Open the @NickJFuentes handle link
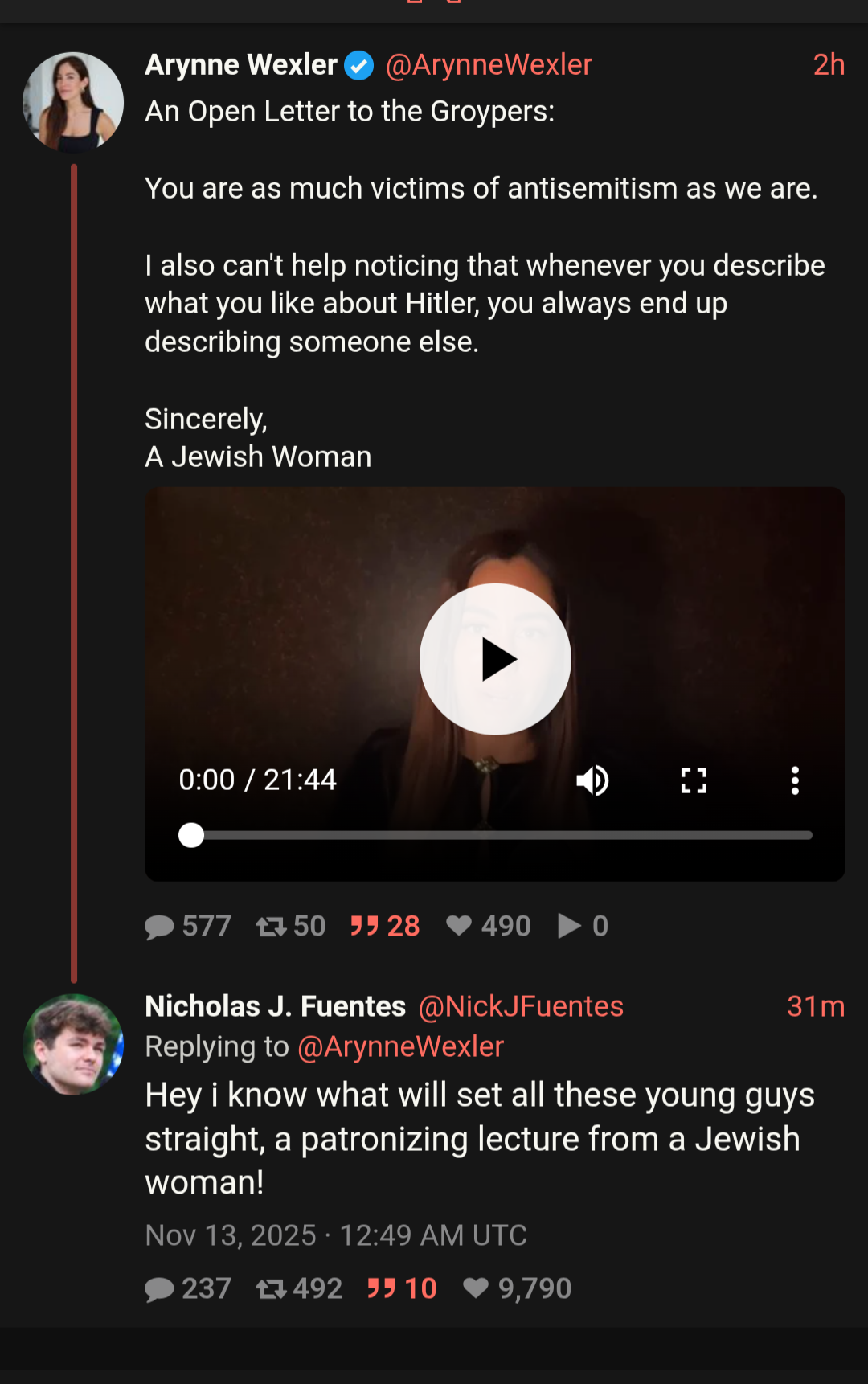The height and width of the screenshot is (1384, 868). click(x=521, y=1006)
